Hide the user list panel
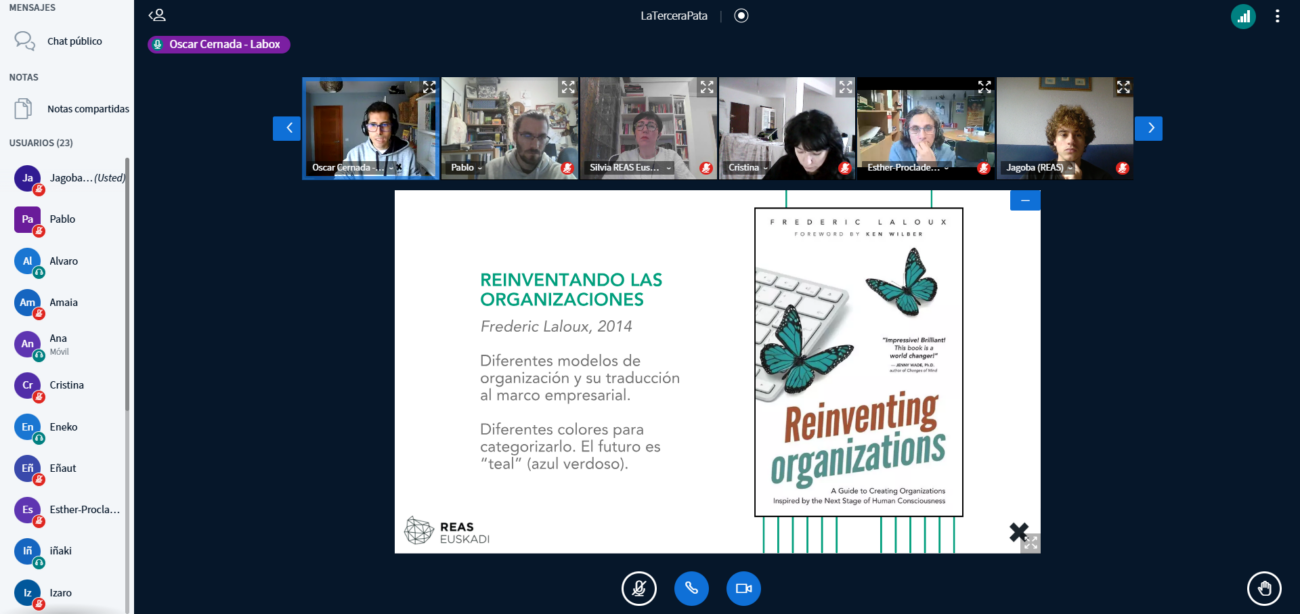The width and height of the screenshot is (1300, 614). click(157, 16)
